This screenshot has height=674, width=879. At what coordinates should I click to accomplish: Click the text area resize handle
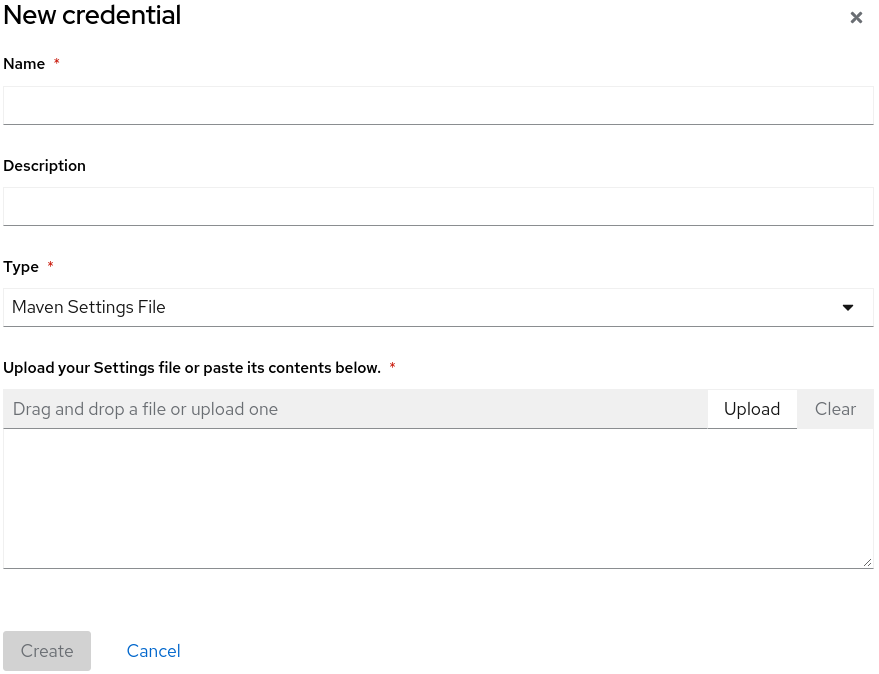[x=867, y=563]
